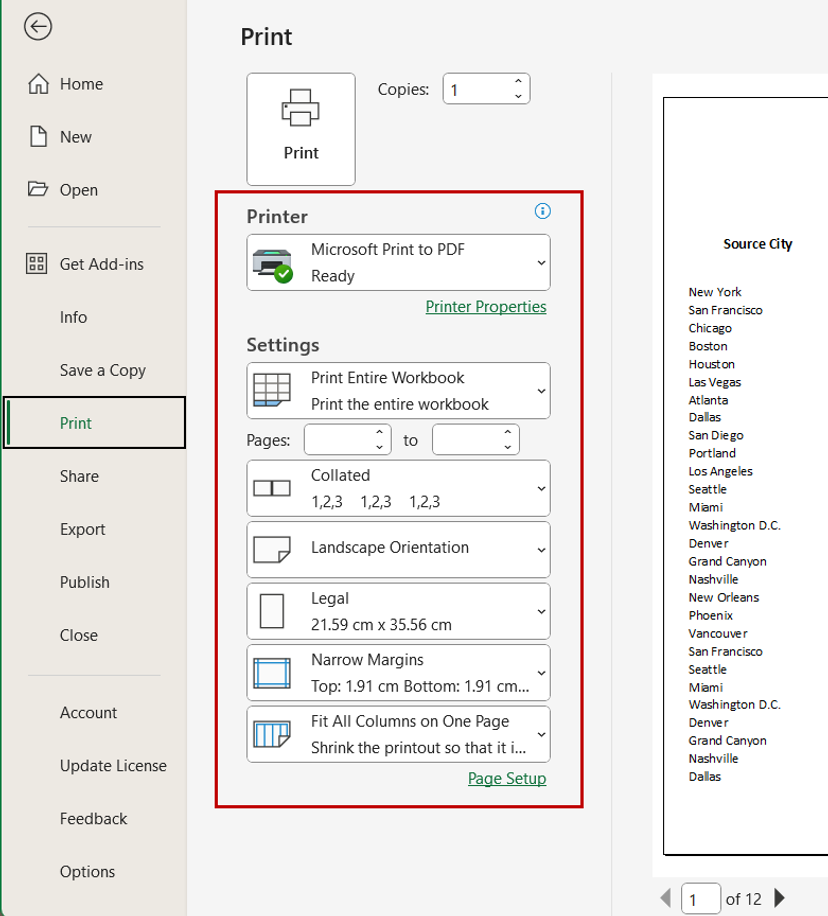This screenshot has width=828, height=916.
Task: Click the back arrow to exit Print view
Action: point(37,27)
